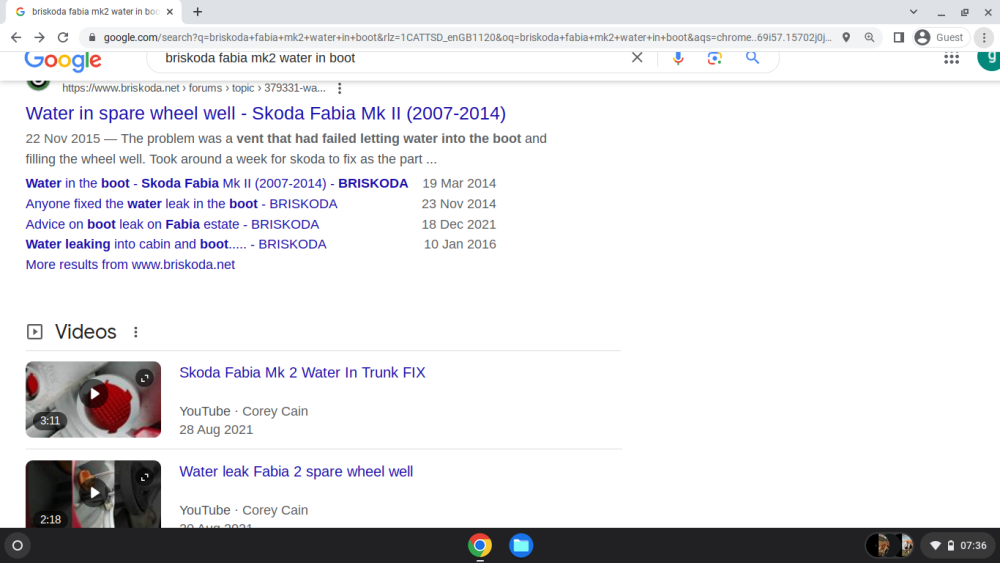The width and height of the screenshot is (1000, 563).
Task: Expand preview on the 3:11 video thumbnail
Action: point(145,378)
